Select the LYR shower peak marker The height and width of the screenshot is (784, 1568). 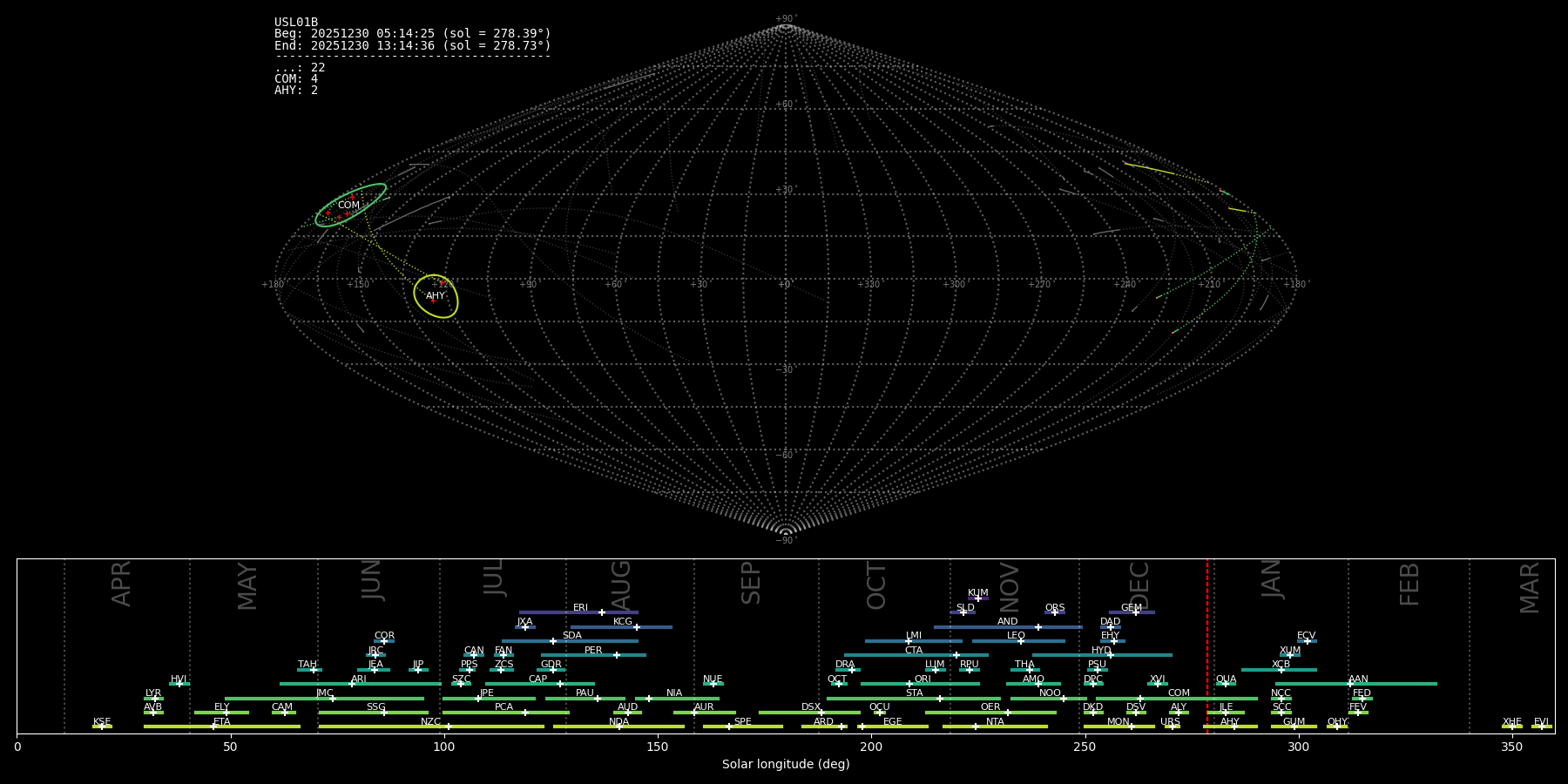click(x=155, y=699)
